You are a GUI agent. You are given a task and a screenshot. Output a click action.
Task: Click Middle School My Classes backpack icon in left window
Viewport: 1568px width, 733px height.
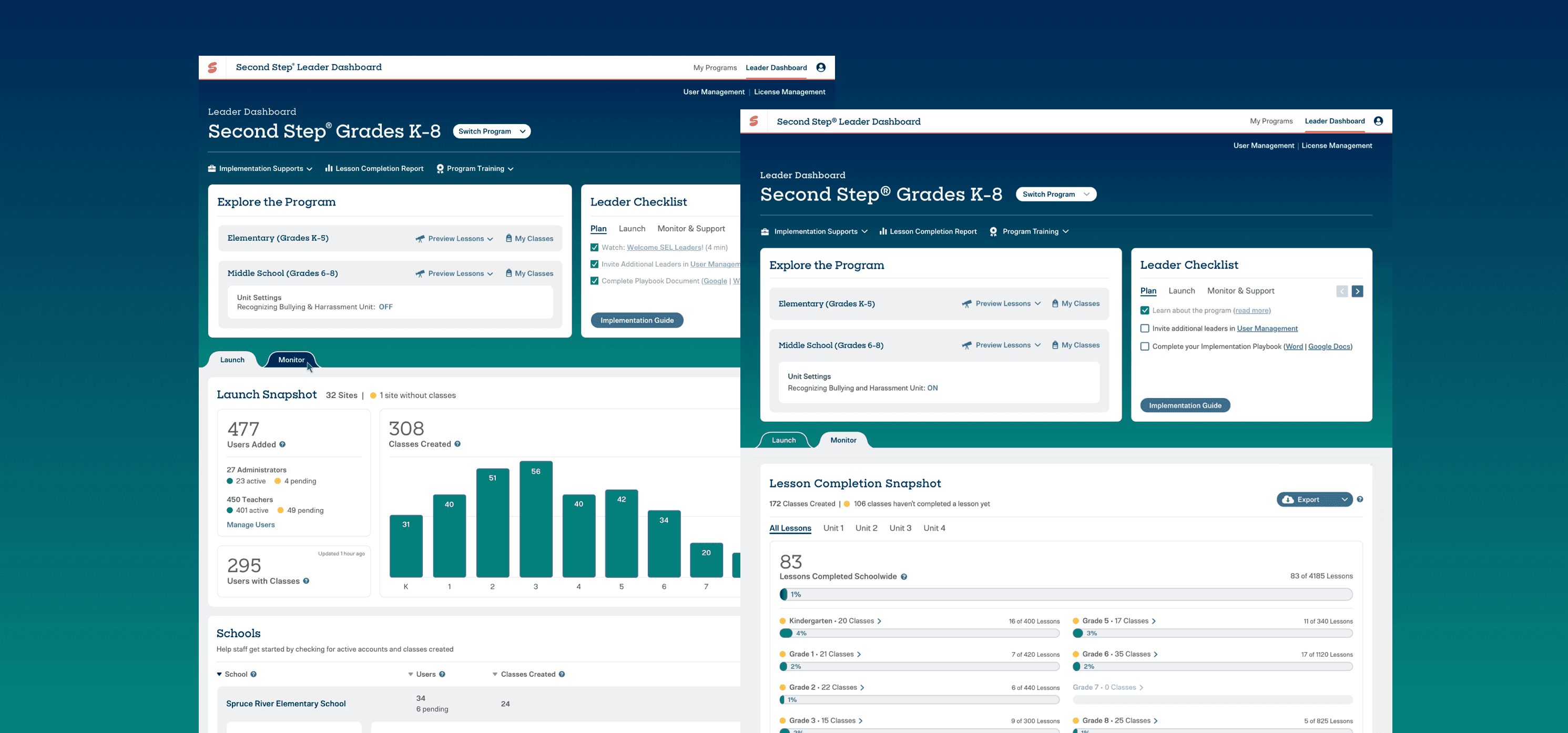coord(508,273)
